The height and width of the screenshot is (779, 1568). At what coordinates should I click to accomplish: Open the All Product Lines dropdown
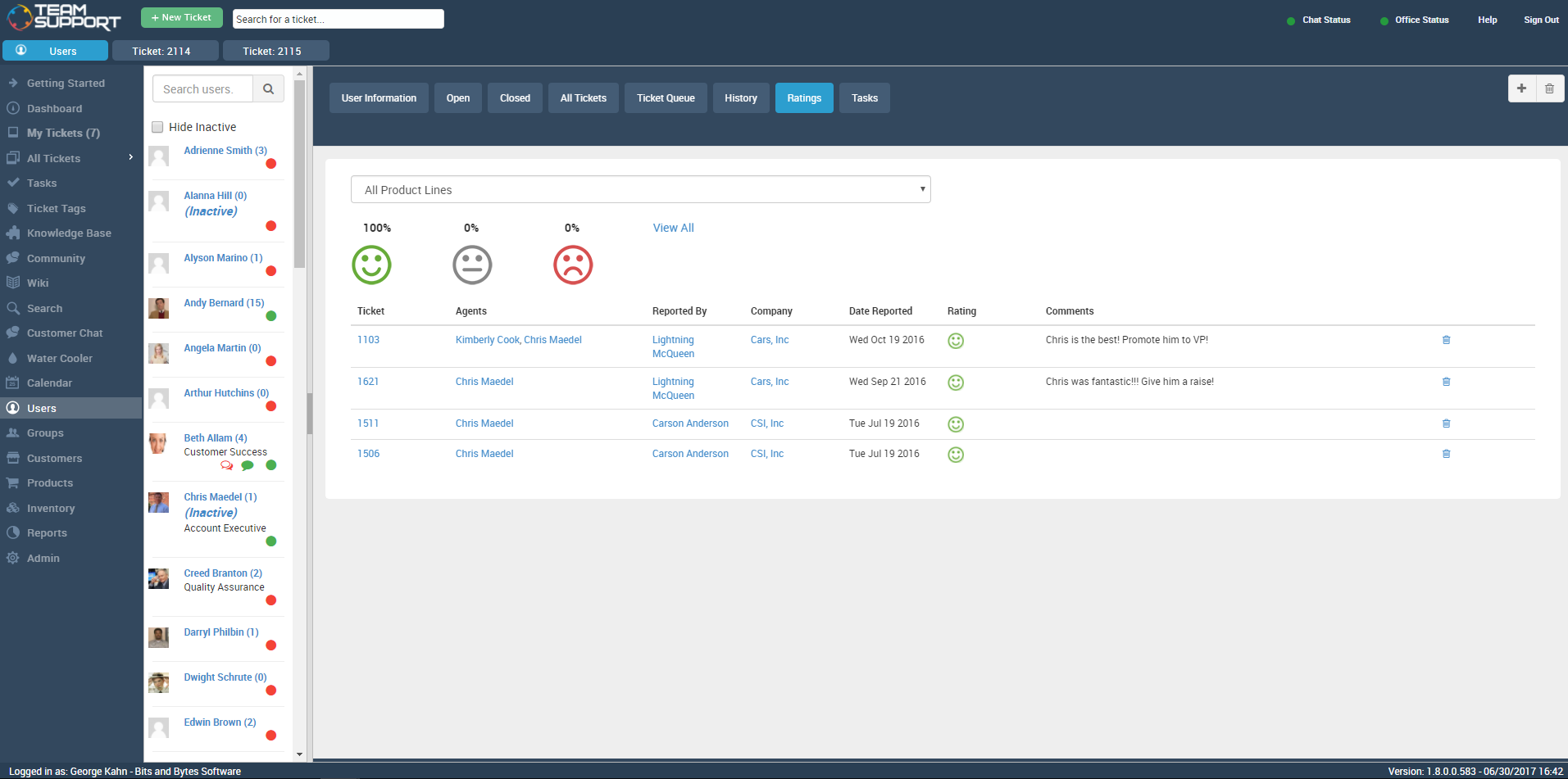click(640, 189)
